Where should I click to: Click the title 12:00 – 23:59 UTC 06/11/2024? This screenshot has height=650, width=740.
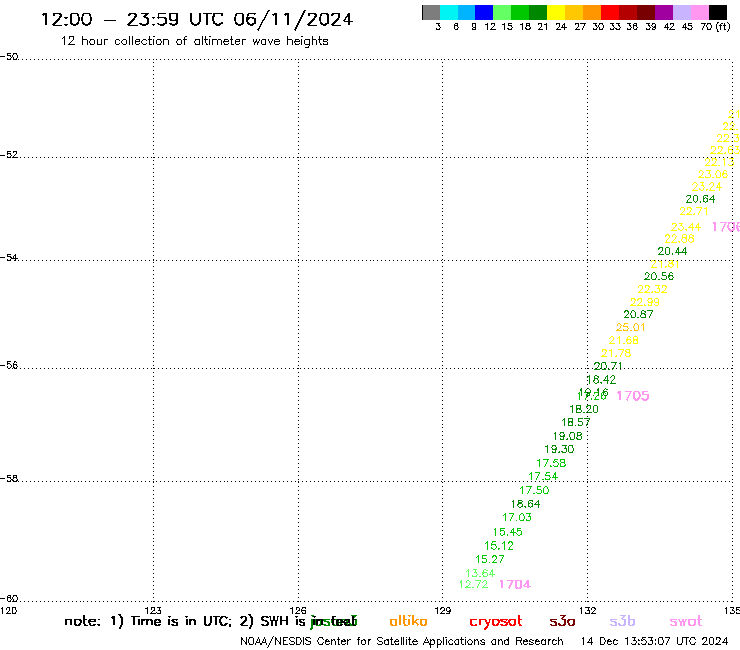[x=197, y=20]
